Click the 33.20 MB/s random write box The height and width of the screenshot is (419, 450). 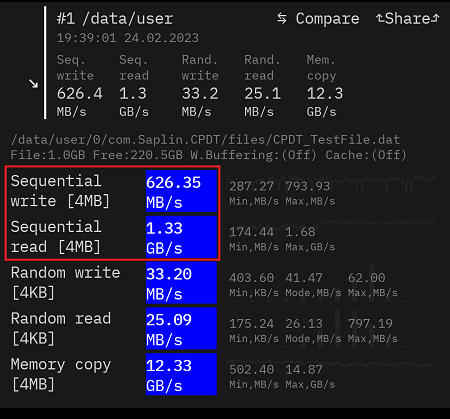click(x=181, y=283)
